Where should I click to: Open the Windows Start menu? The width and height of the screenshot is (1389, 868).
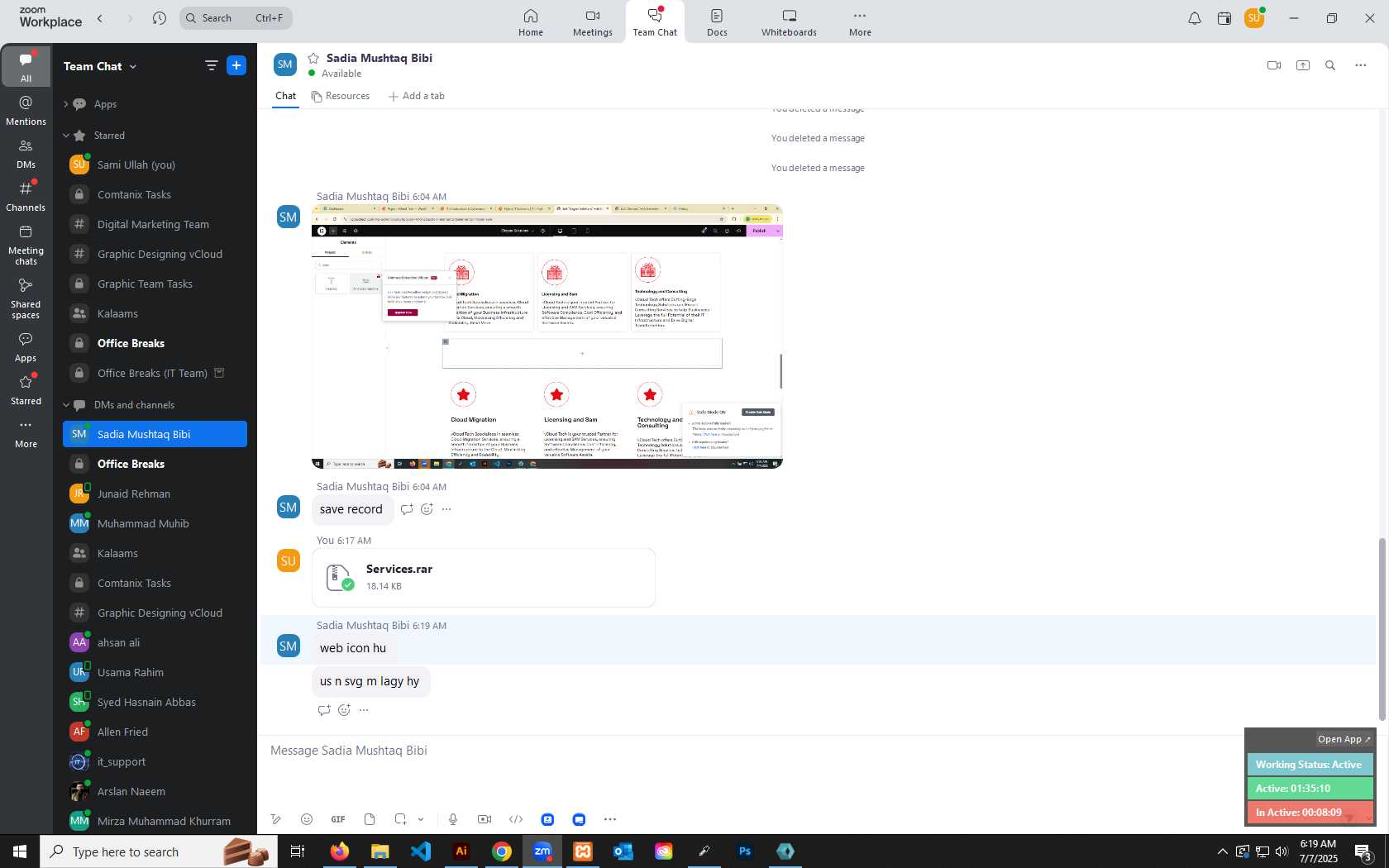[x=20, y=851]
